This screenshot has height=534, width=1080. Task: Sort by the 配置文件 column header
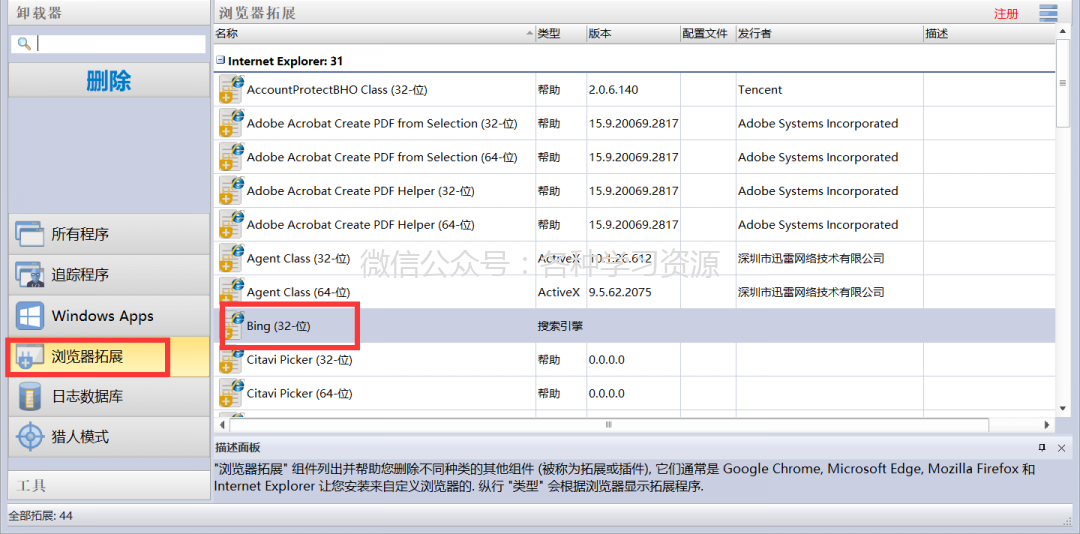click(708, 33)
